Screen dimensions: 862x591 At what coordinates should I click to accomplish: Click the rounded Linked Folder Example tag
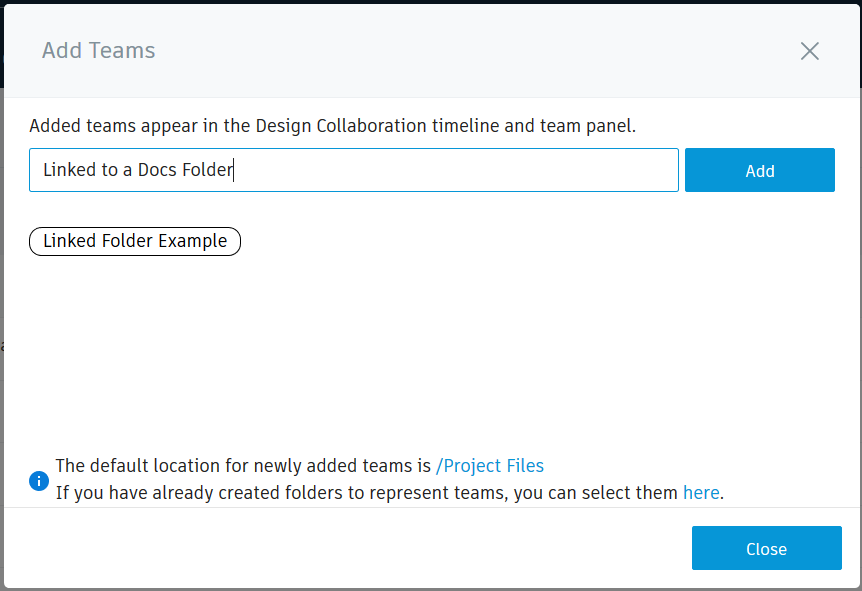135,241
